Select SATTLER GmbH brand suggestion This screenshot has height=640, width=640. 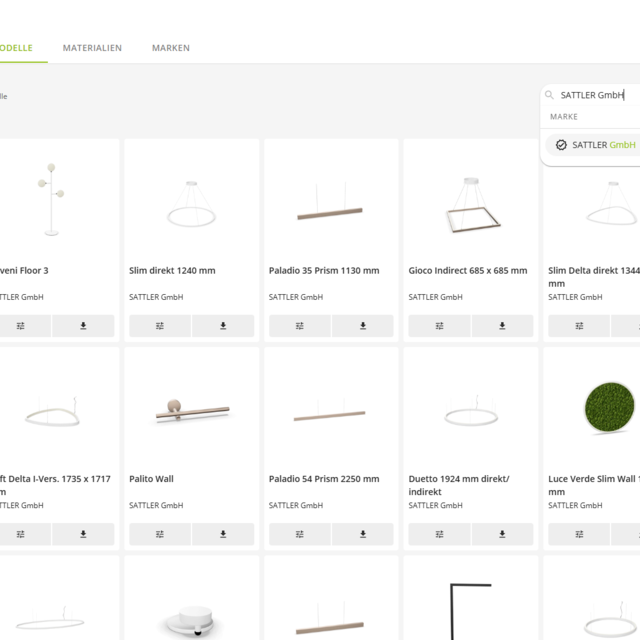pos(593,145)
